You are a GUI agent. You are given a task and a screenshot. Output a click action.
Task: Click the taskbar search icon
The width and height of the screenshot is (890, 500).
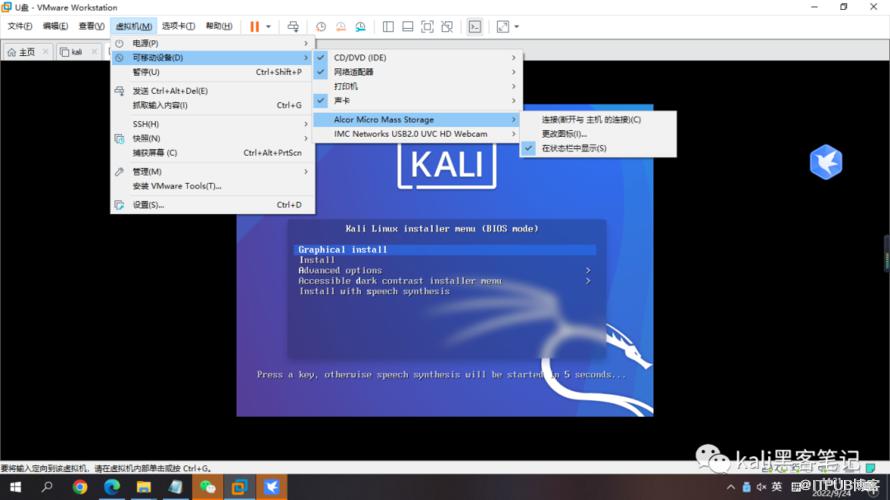(47, 487)
